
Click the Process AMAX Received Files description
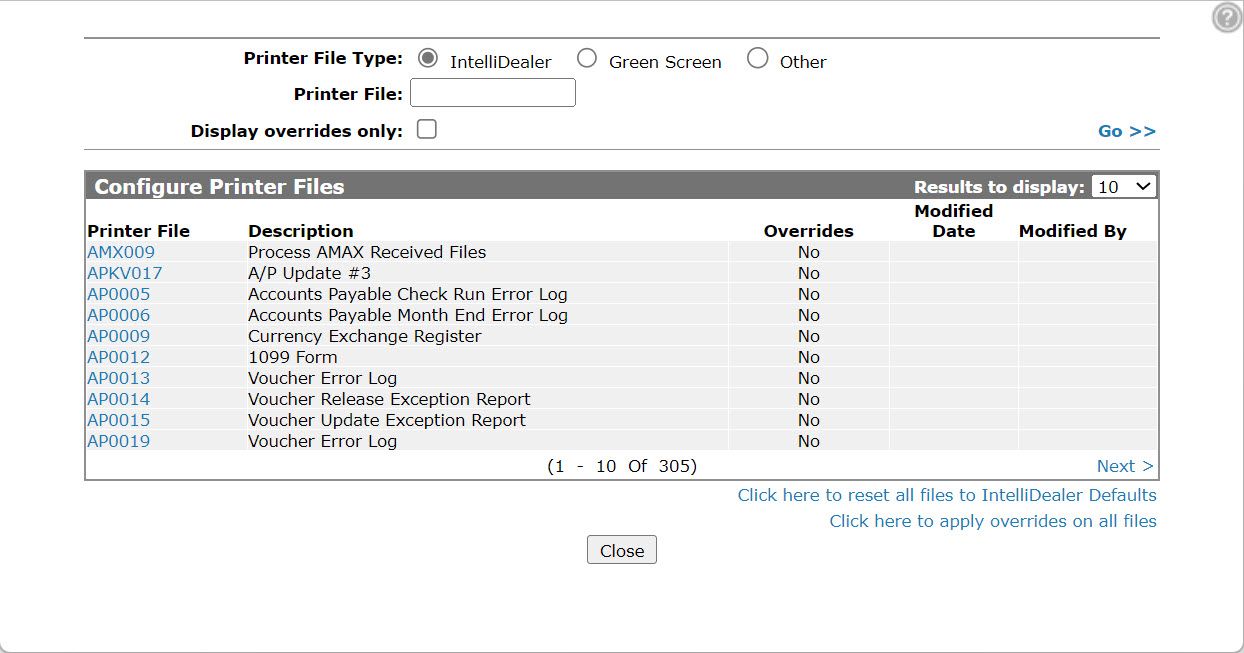click(367, 252)
